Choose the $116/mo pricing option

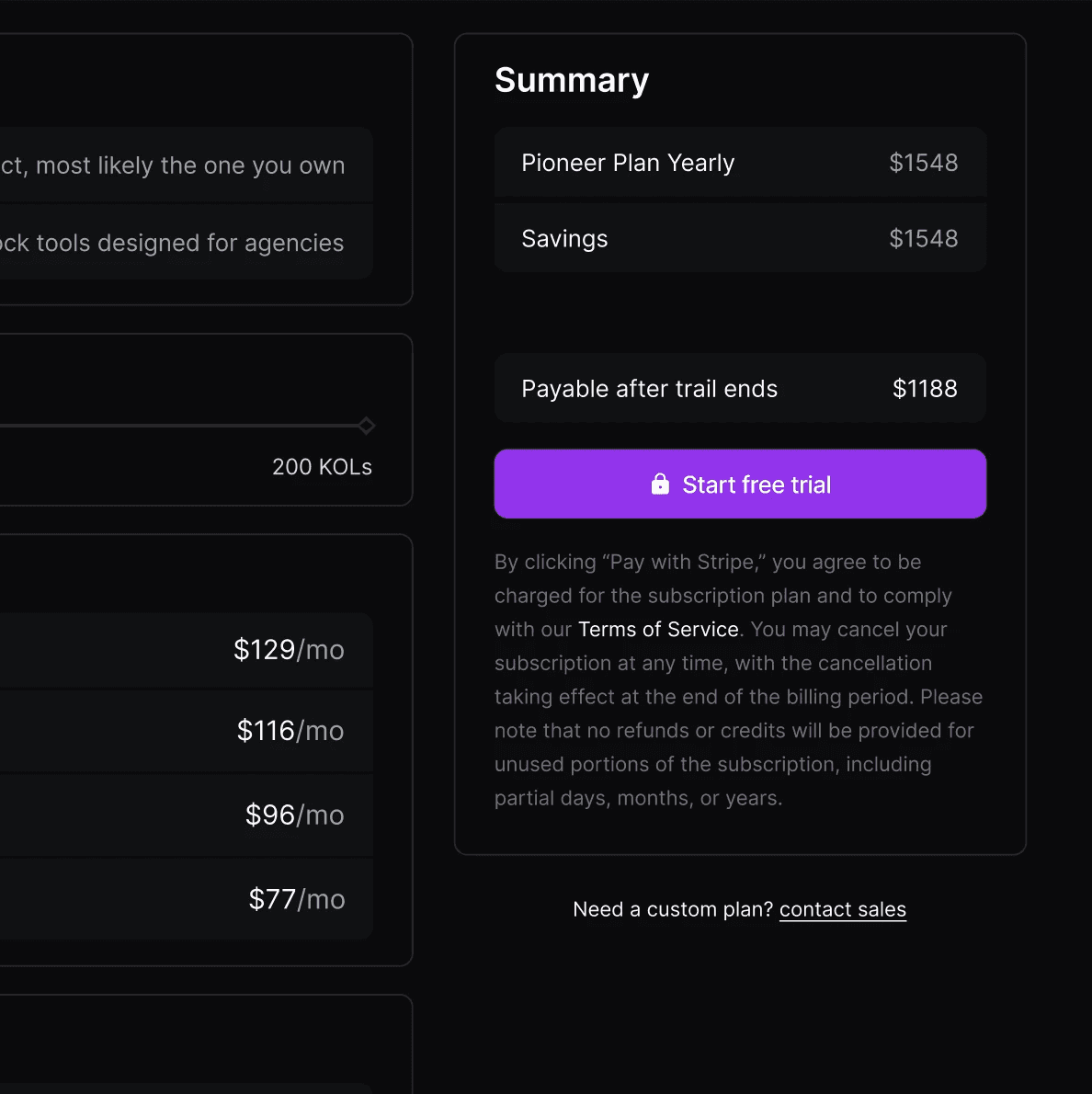tap(187, 731)
